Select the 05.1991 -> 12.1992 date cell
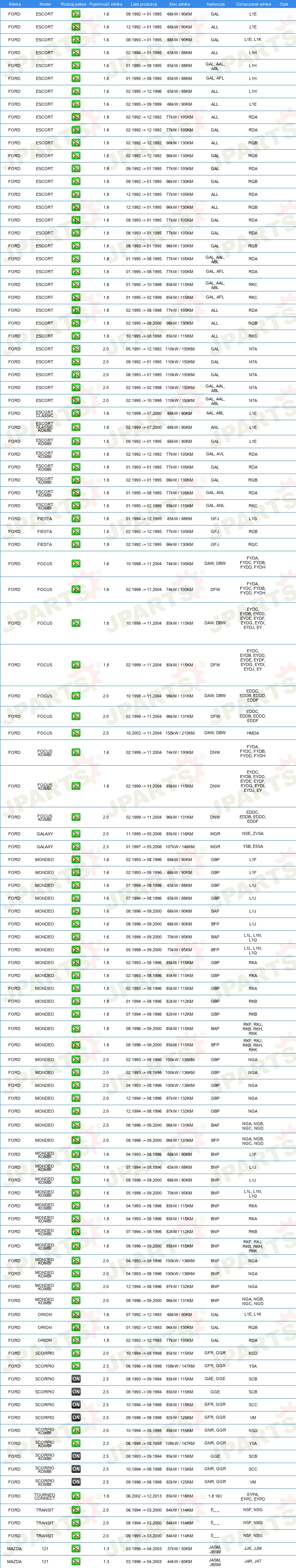This screenshot has height=1568, width=296. 143,349
